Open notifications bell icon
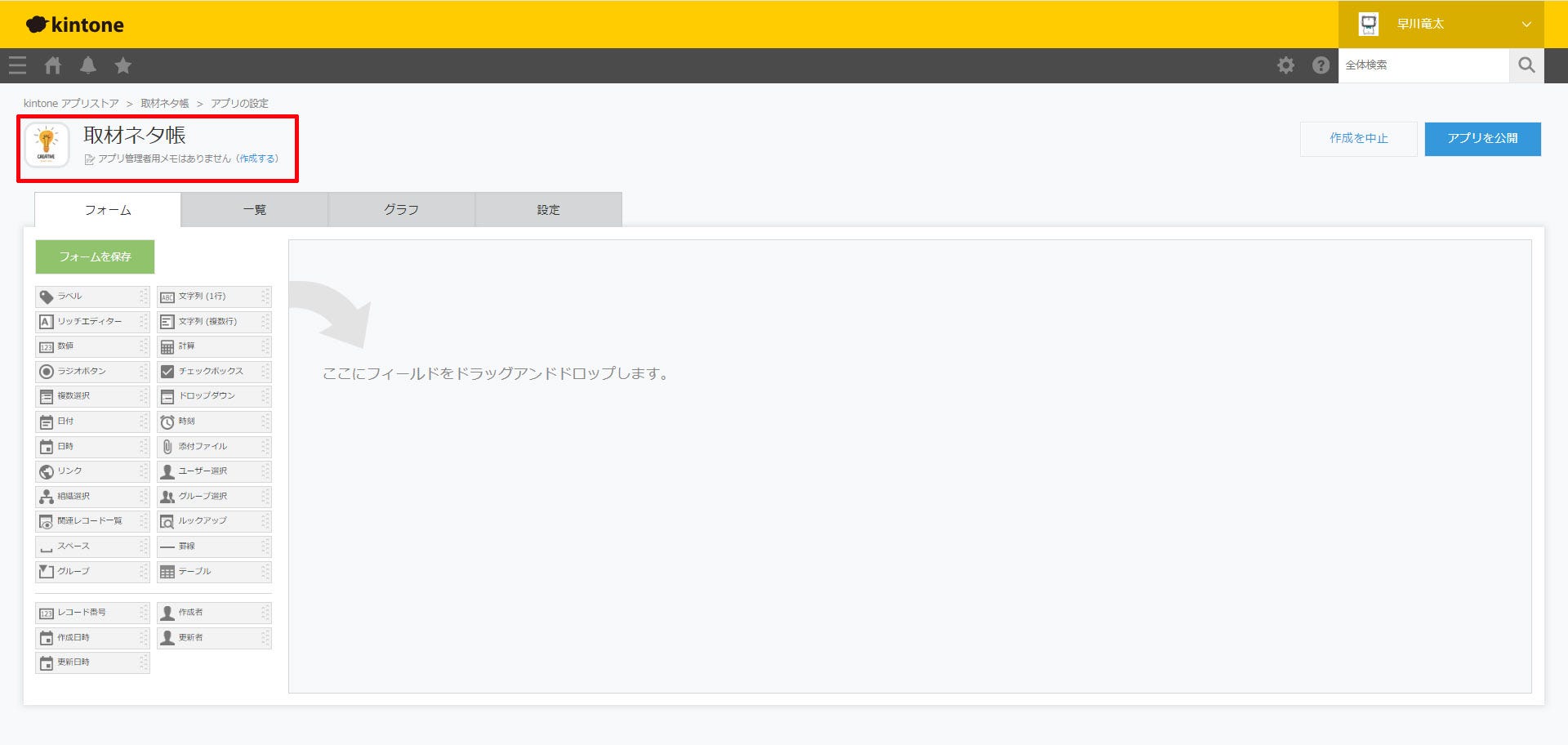Image resolution: width=1568 pixels, height=745 pixels. (88, 65)
